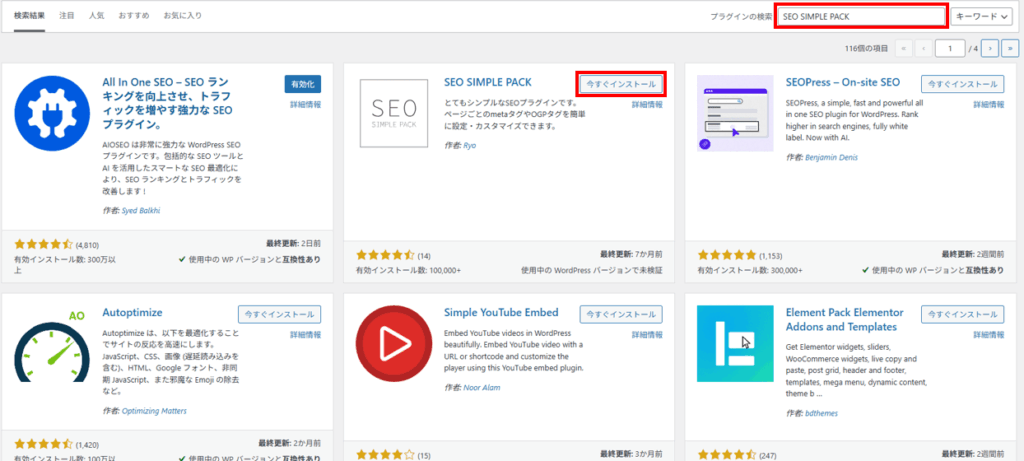Open 詳細情報 for Element Pack Elementor
1024x461 pixels.
[989, 334]
